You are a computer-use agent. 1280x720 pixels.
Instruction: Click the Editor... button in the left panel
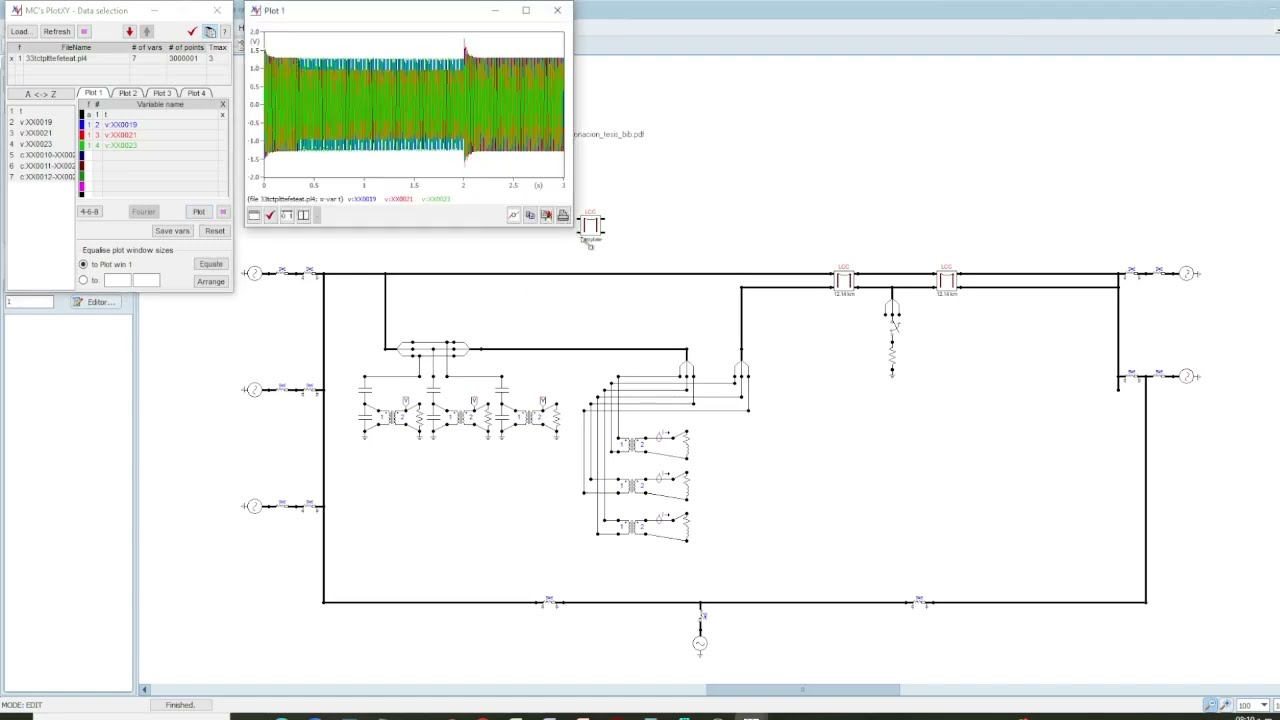click(94, 302)
